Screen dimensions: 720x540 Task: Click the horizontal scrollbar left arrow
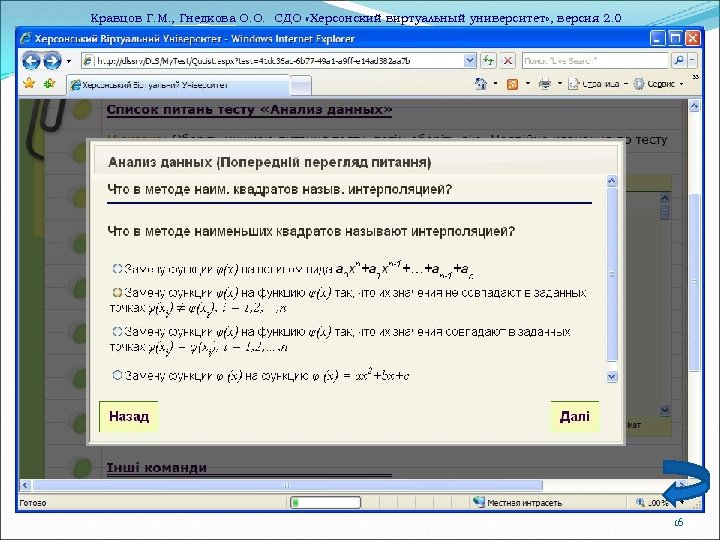pyautogui.click(x=25, y=485)
